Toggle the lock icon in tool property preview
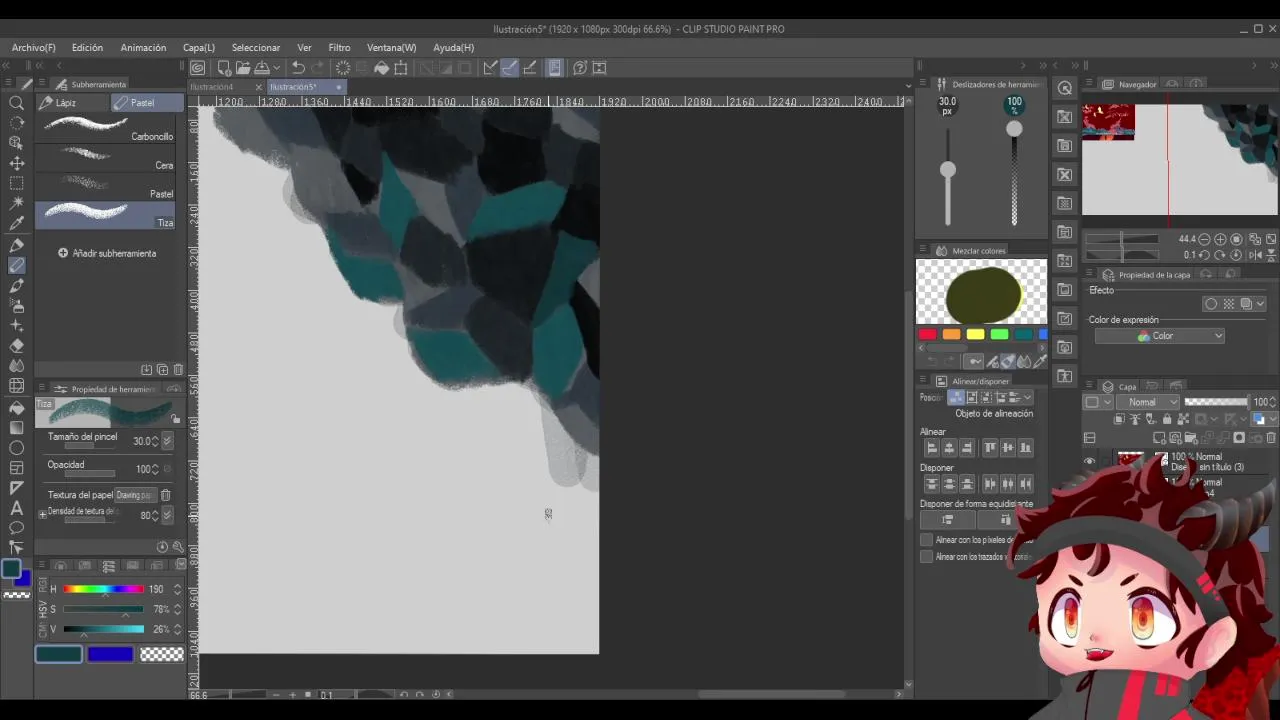 (x=176, y=420)
